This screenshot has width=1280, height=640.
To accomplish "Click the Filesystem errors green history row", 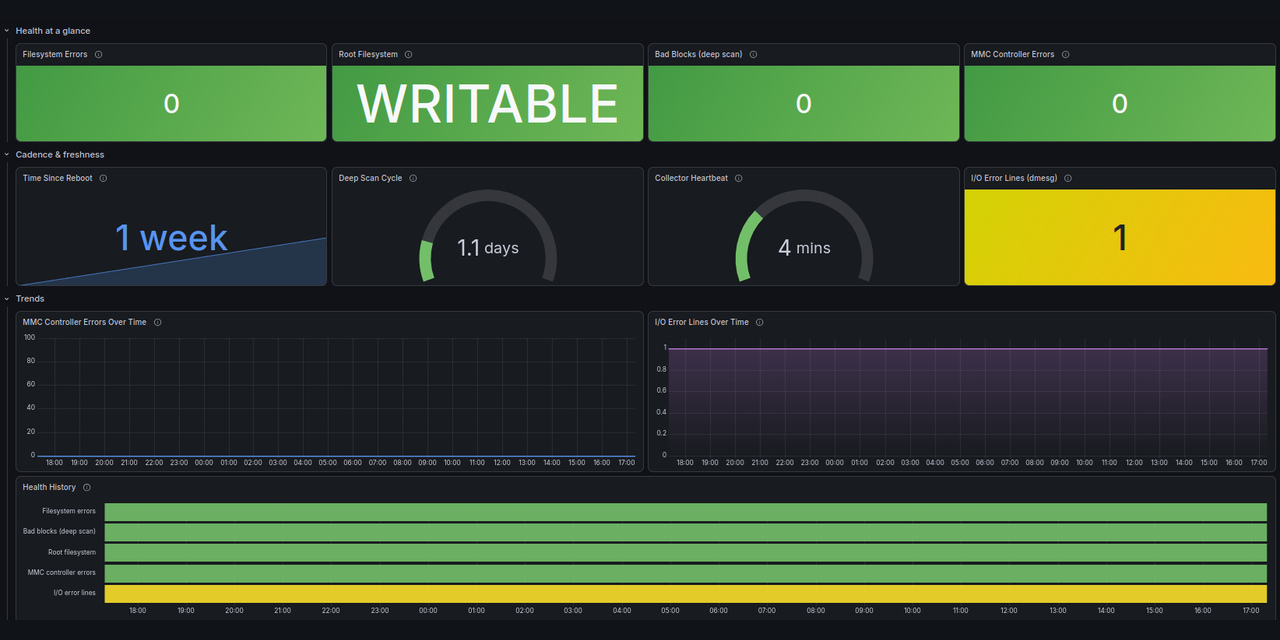I will click(686, 511).
